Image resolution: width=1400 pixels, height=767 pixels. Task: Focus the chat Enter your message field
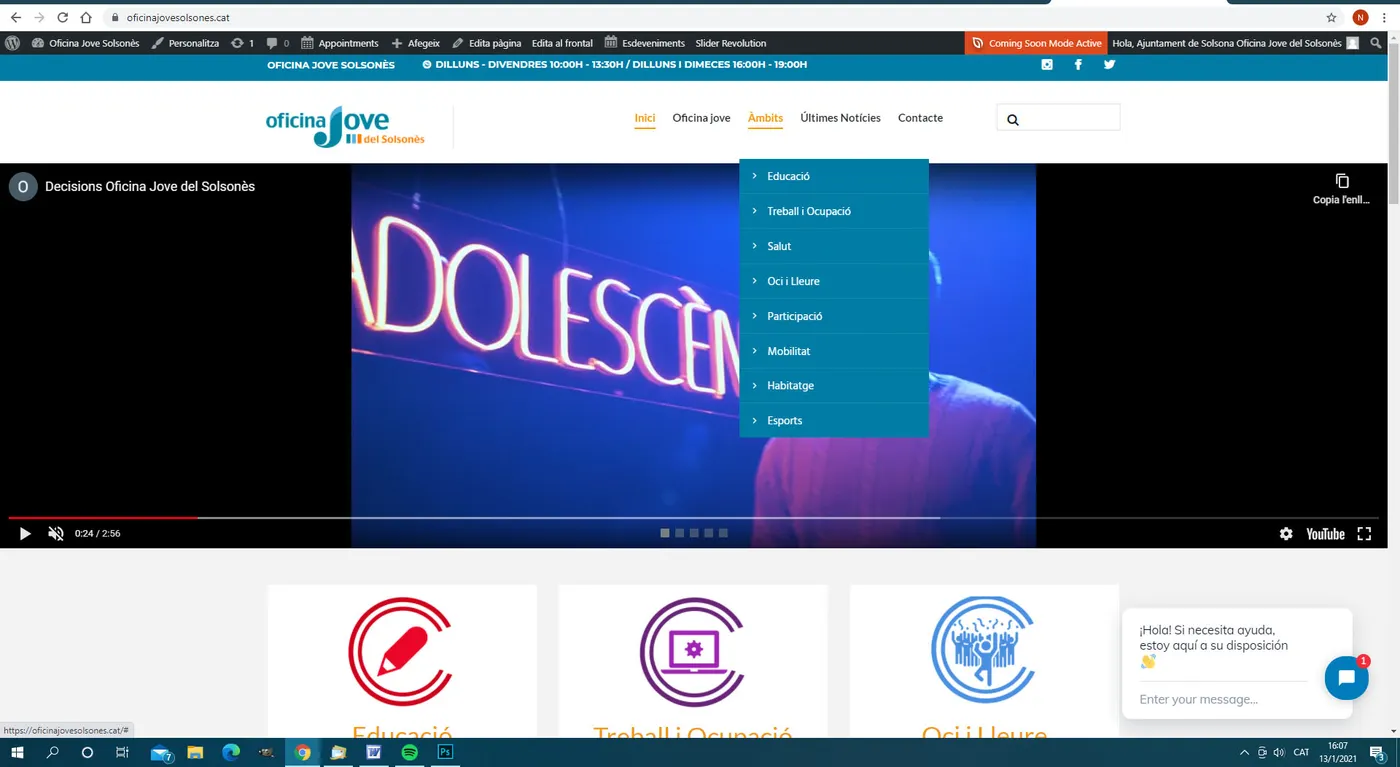click(x=1223, y=699)
